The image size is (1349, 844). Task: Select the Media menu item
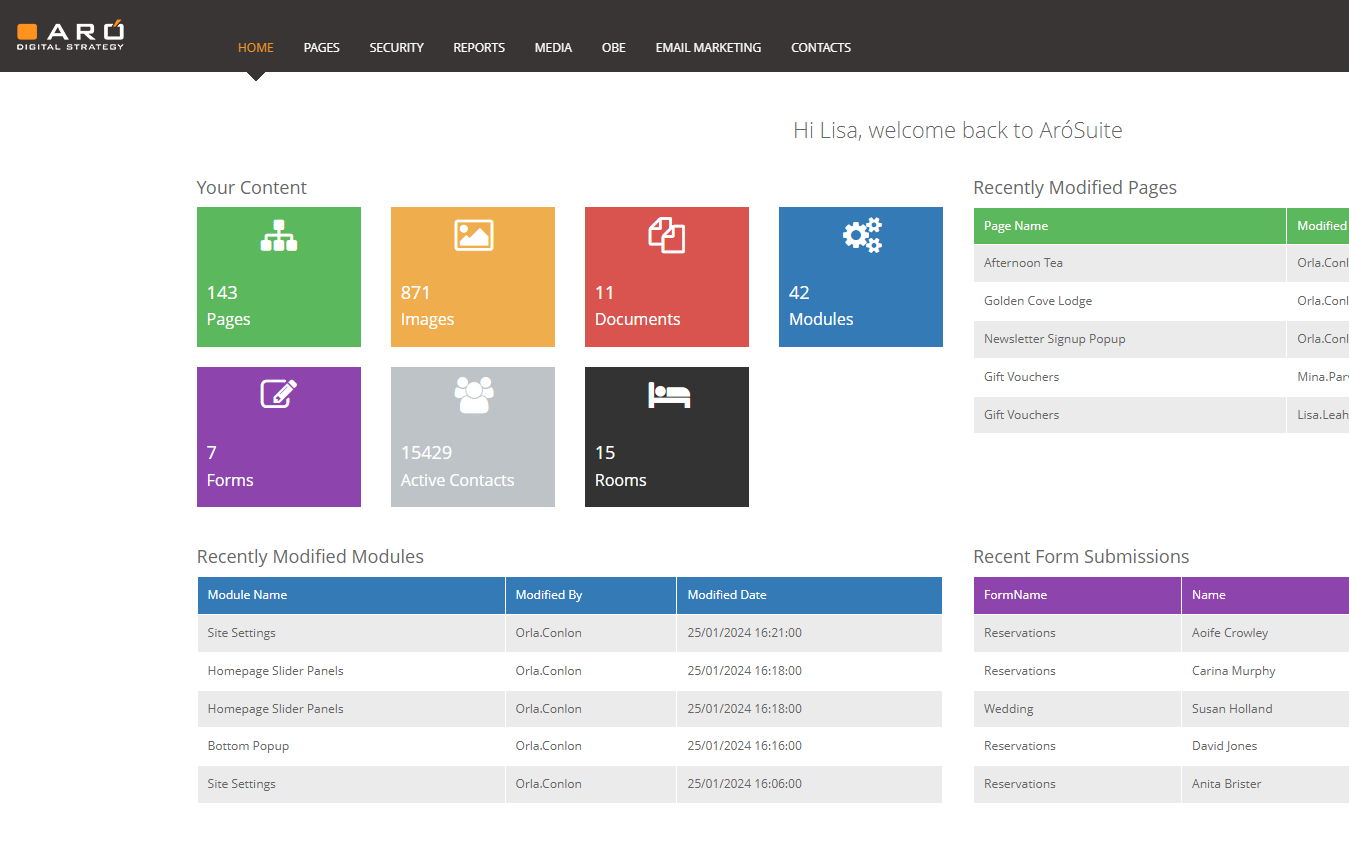[553, 47]
